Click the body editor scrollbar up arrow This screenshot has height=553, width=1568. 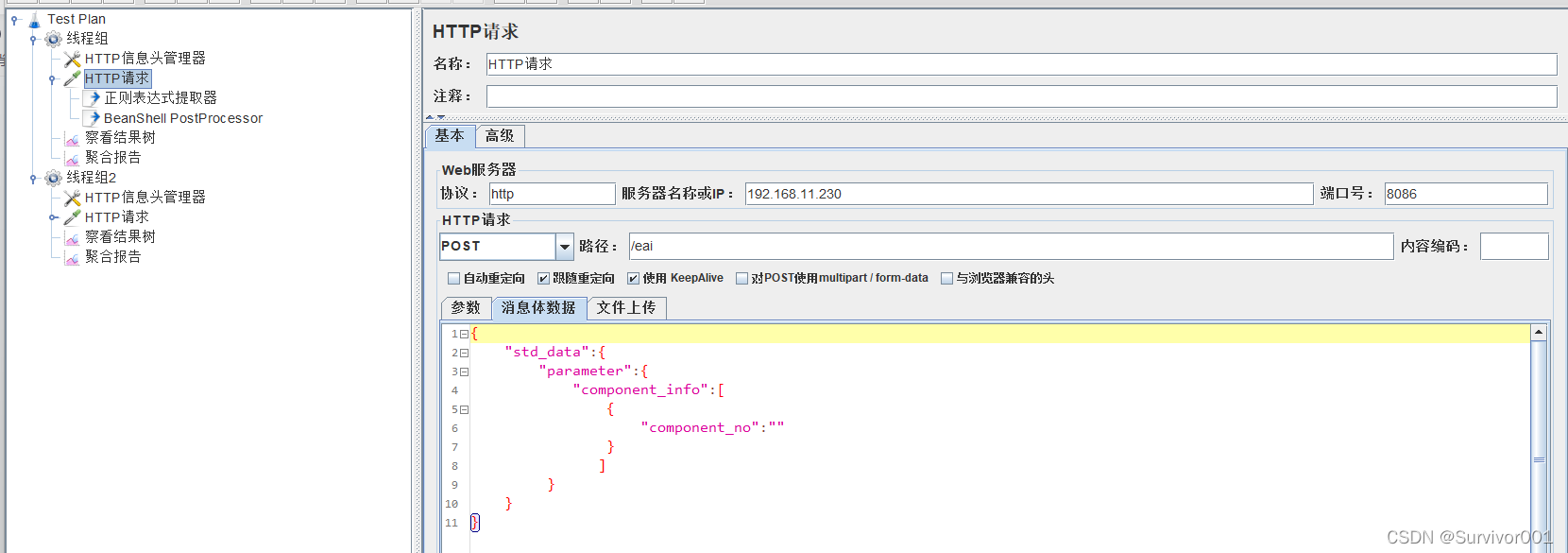click(1539, 333)
